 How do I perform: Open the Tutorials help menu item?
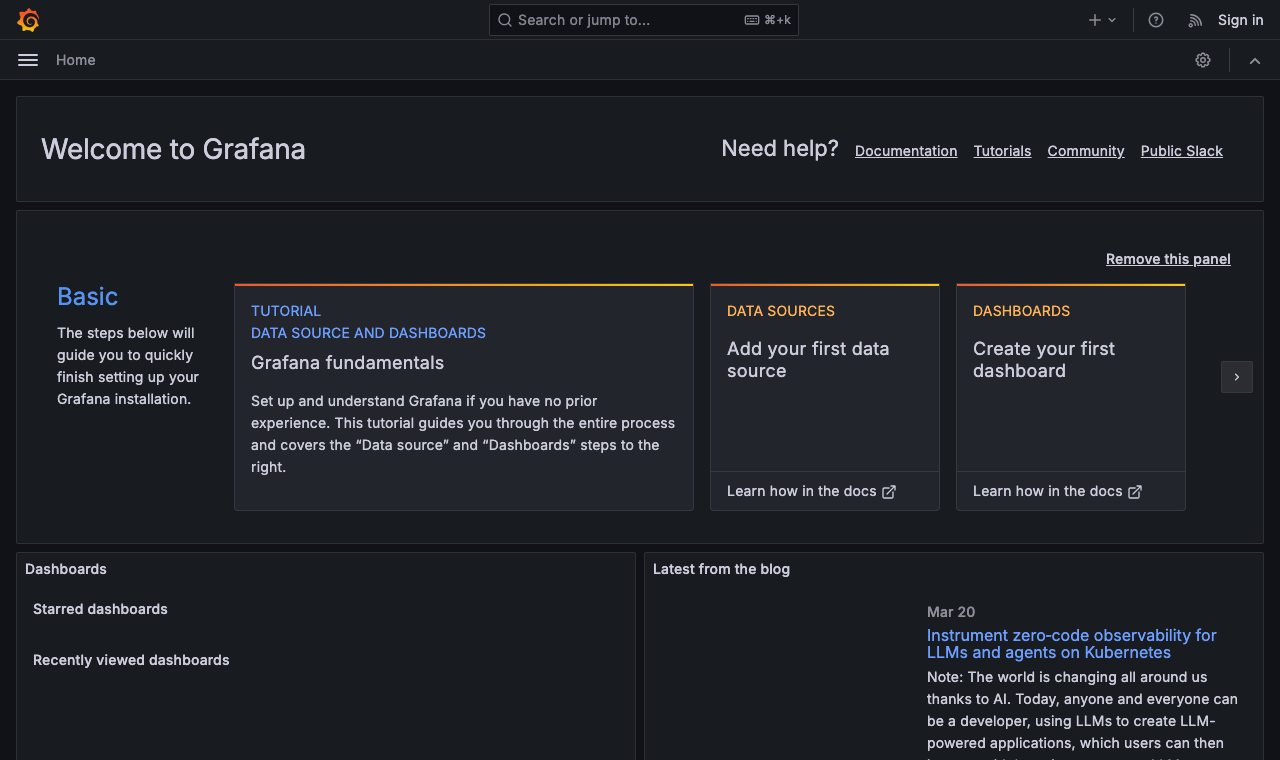coord(1002,151)
